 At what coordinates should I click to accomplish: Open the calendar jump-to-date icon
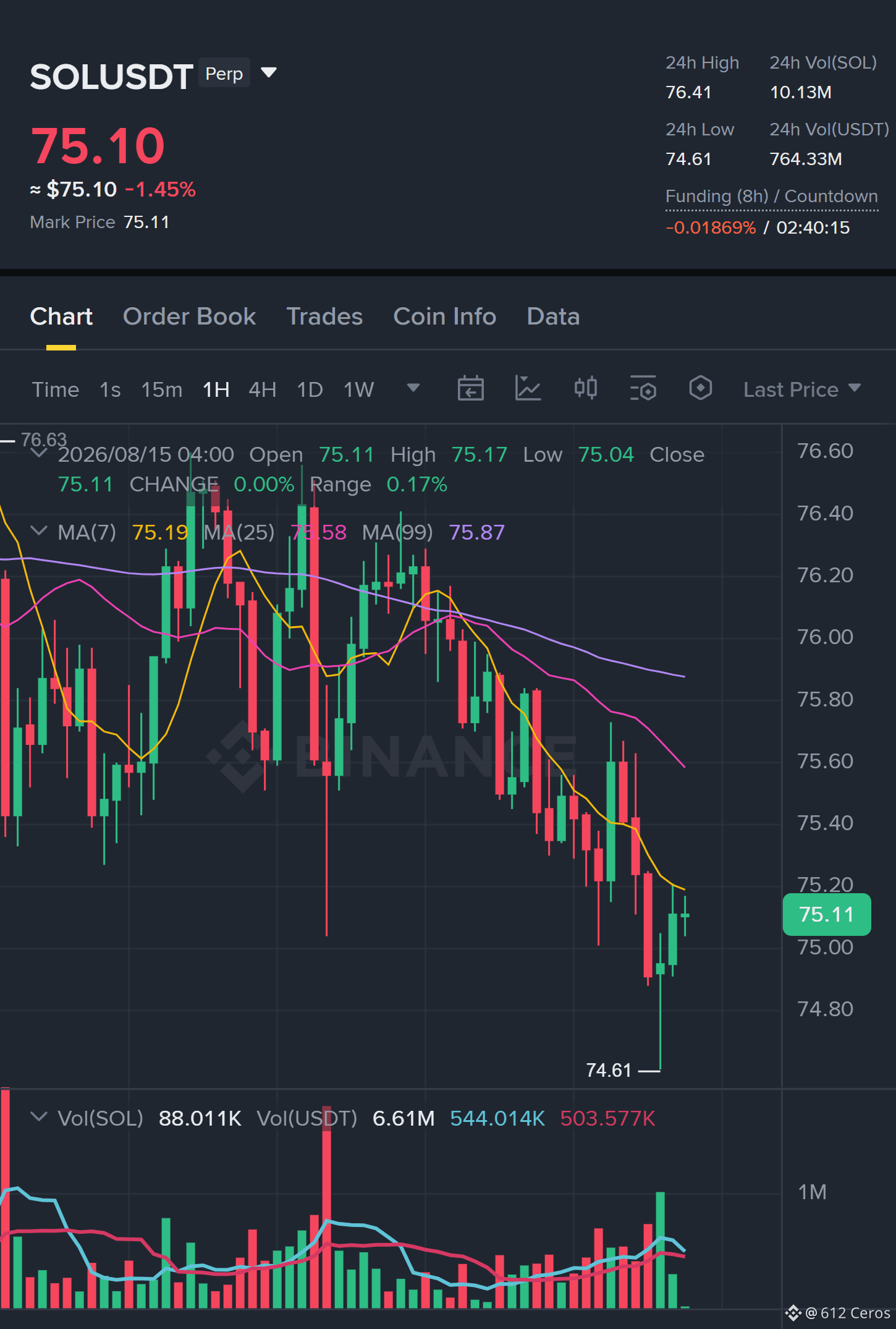470,389
